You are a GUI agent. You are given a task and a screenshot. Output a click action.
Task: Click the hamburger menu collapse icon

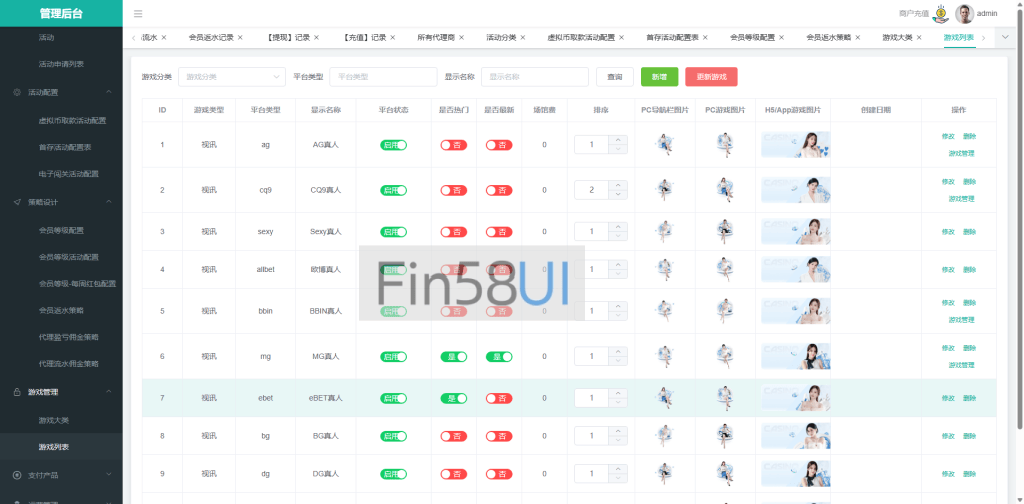point(138,14)
